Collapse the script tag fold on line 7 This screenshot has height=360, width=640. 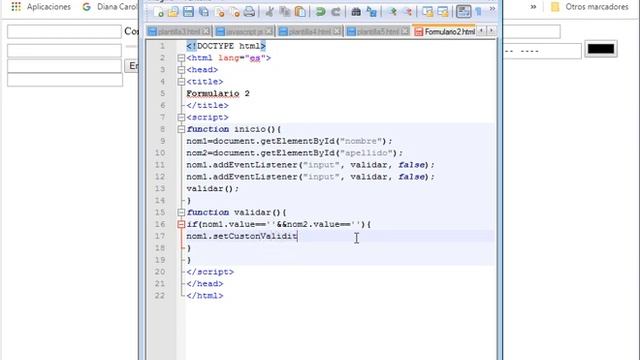(181, 118)
